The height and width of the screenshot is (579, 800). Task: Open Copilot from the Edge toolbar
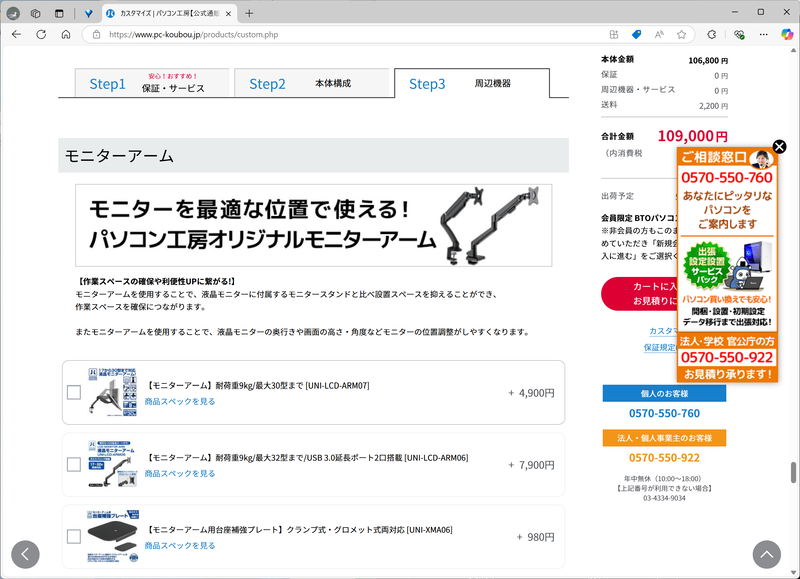coord(785,33)
